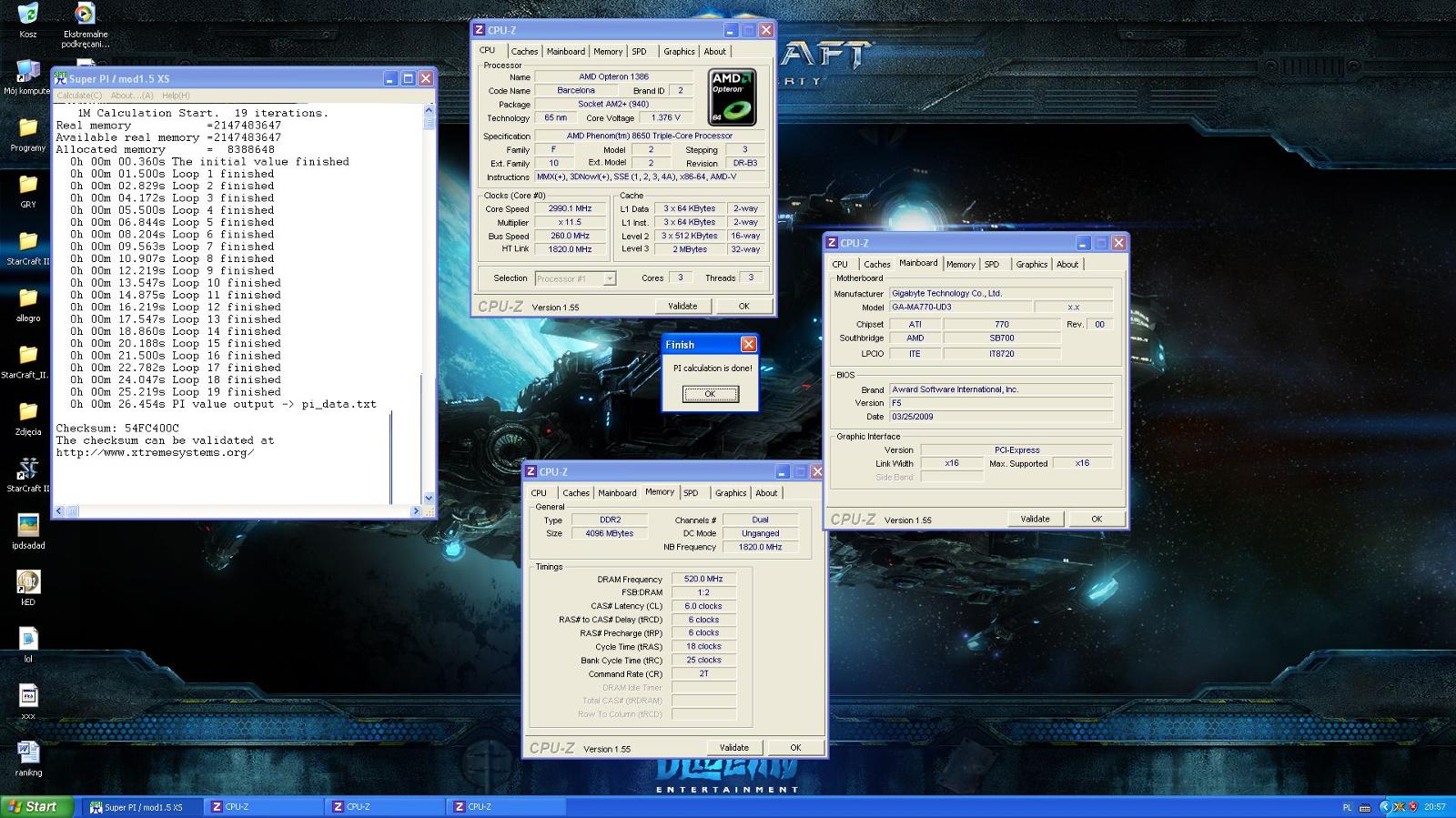
Task: Click the DRAM Frequency 520.0 MHz value
Action: pos(703,579)
